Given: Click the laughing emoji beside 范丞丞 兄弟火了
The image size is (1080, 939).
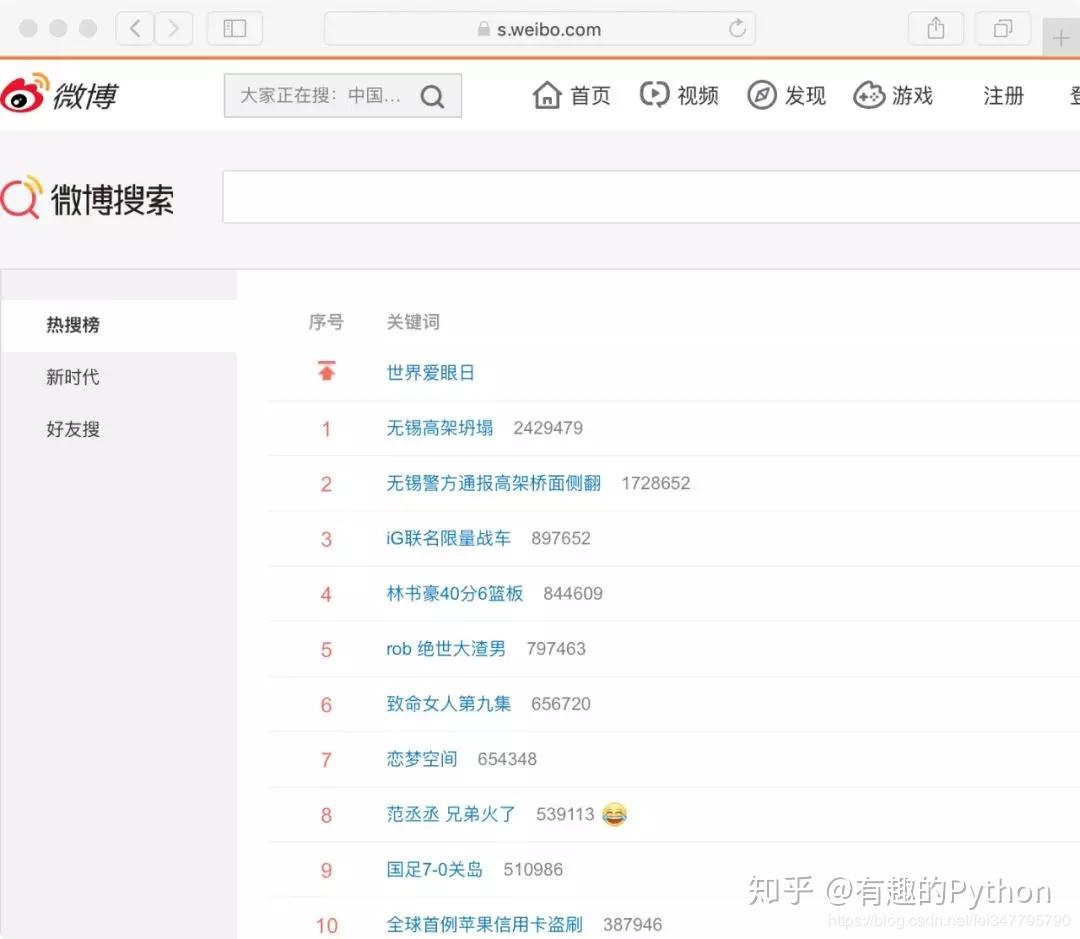Looking at the screenshot, I should tap(615, 814).
